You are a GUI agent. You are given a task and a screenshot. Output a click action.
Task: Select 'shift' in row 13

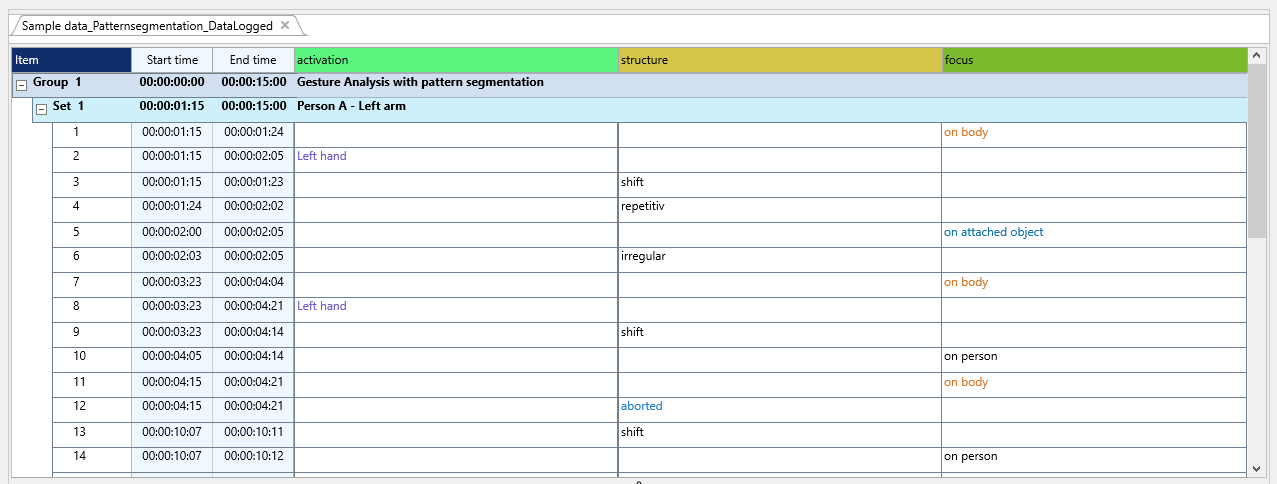coord(632,432)
